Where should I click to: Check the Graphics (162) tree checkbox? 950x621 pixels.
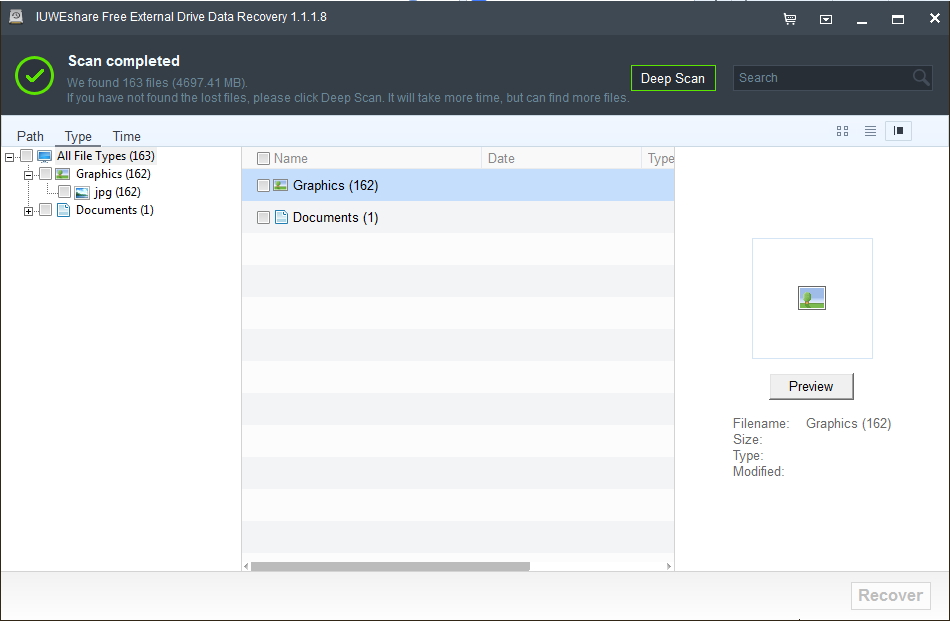pos(45,174)
